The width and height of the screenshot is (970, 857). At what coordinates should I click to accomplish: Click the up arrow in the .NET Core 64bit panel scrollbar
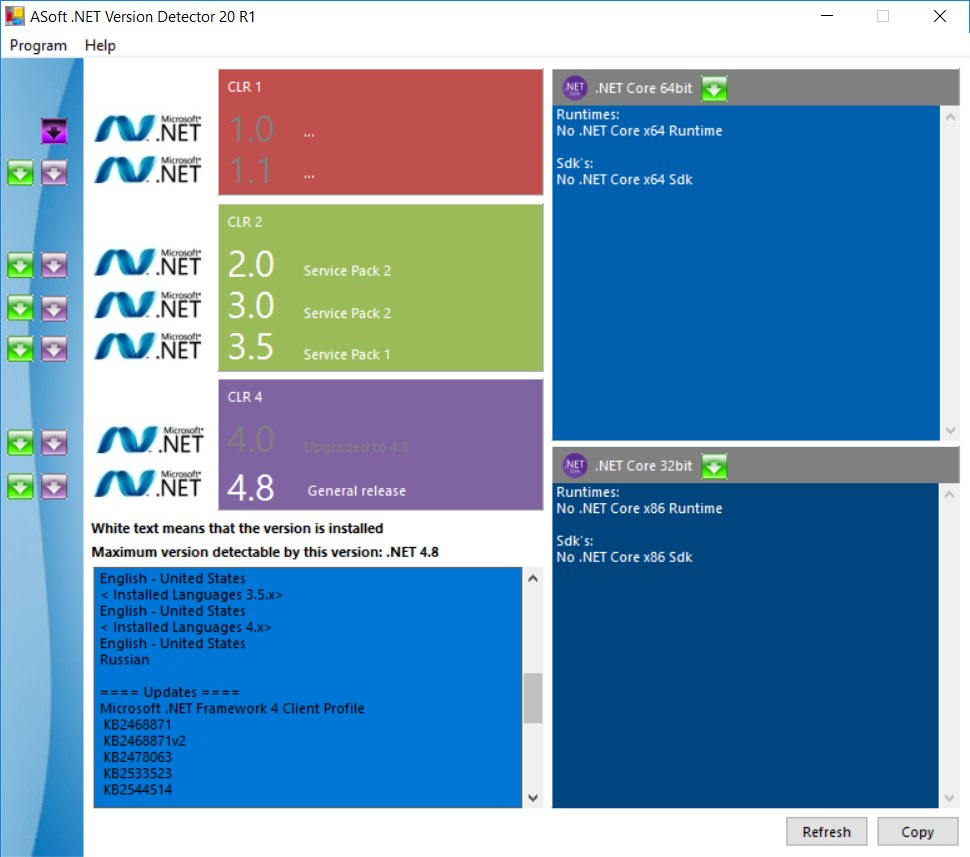tap(950, 117)
